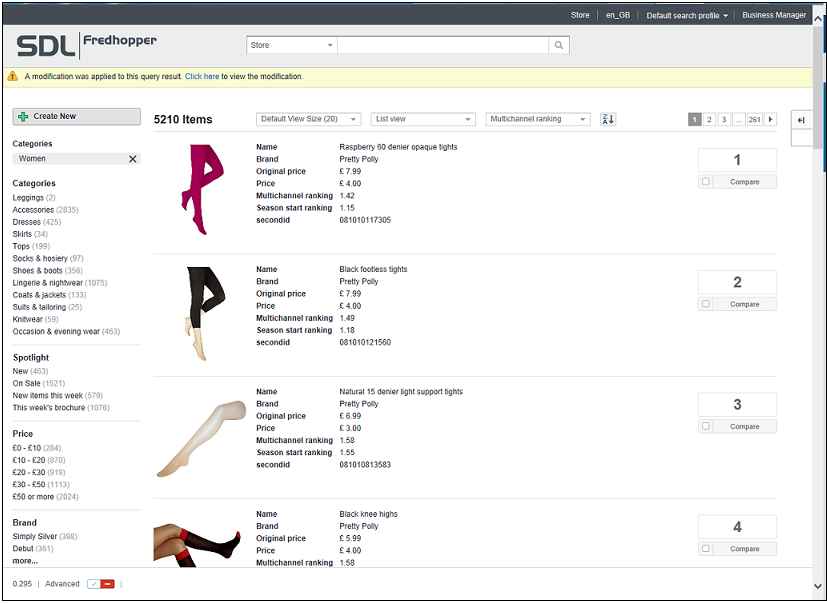The height and width of the screenshot is (604, 827).
Task: Collapse the right side panel arrow
Action: 801,120
